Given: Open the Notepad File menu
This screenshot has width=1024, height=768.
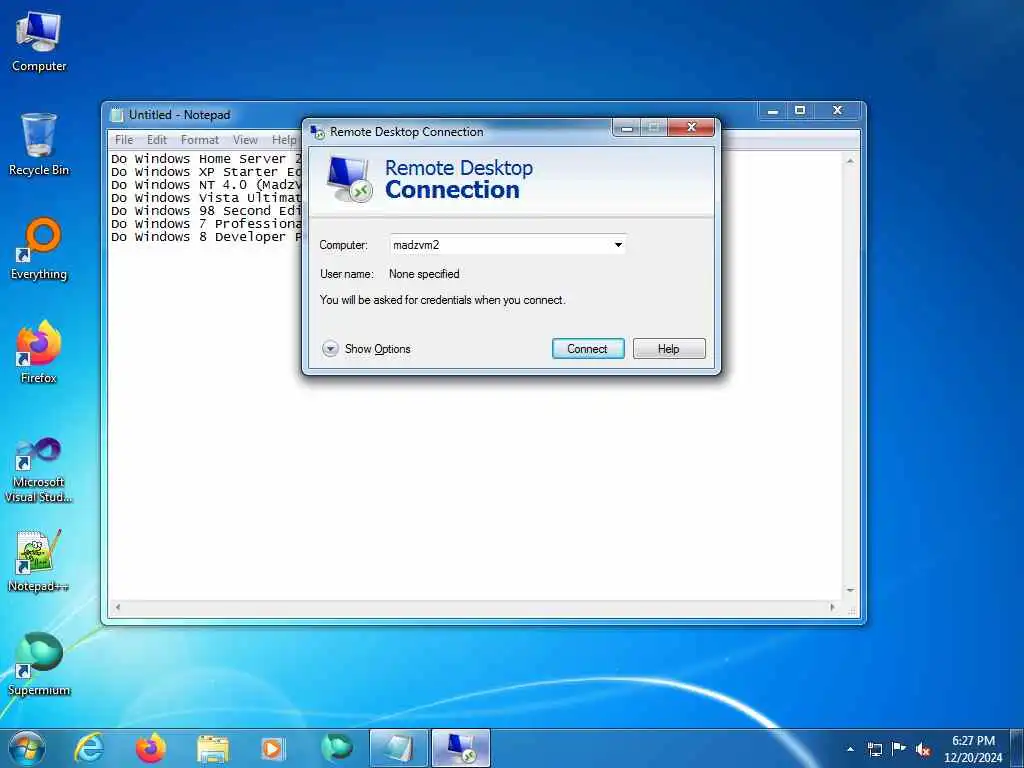Looking at the screenshot, I should coord(123,140).
